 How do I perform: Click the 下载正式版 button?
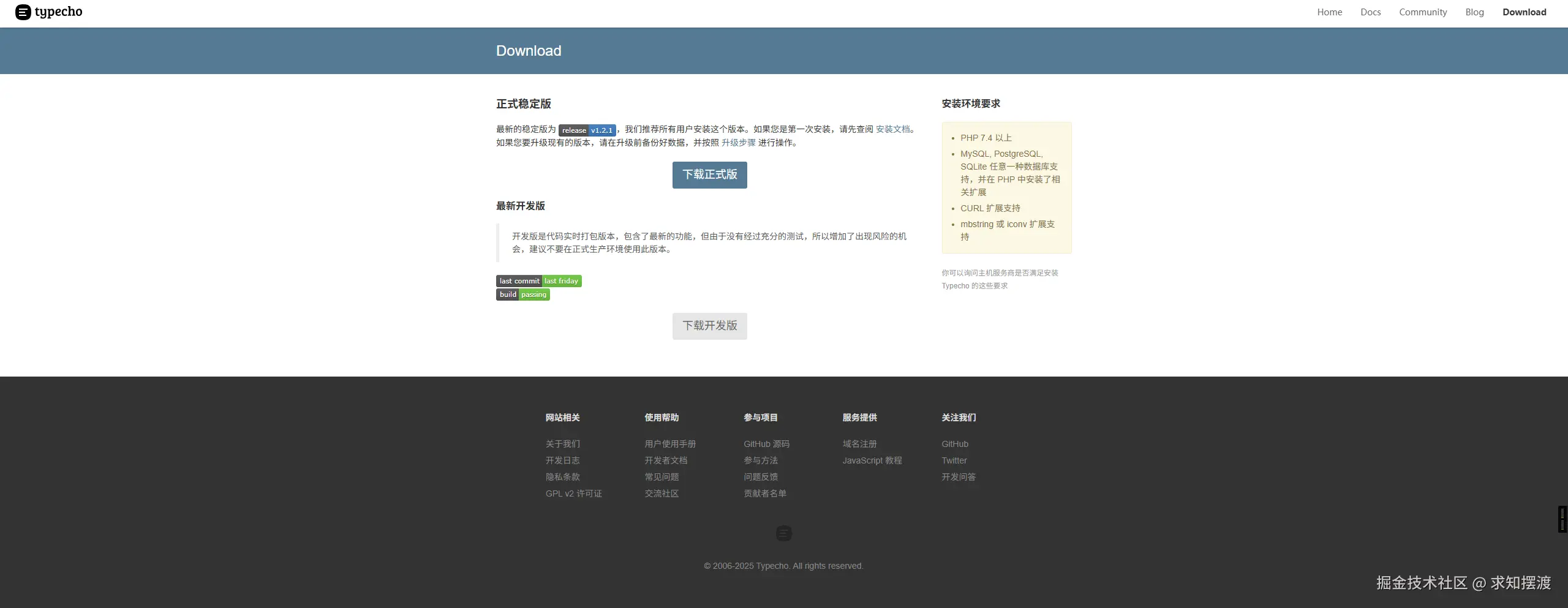[x=709, y=175]
